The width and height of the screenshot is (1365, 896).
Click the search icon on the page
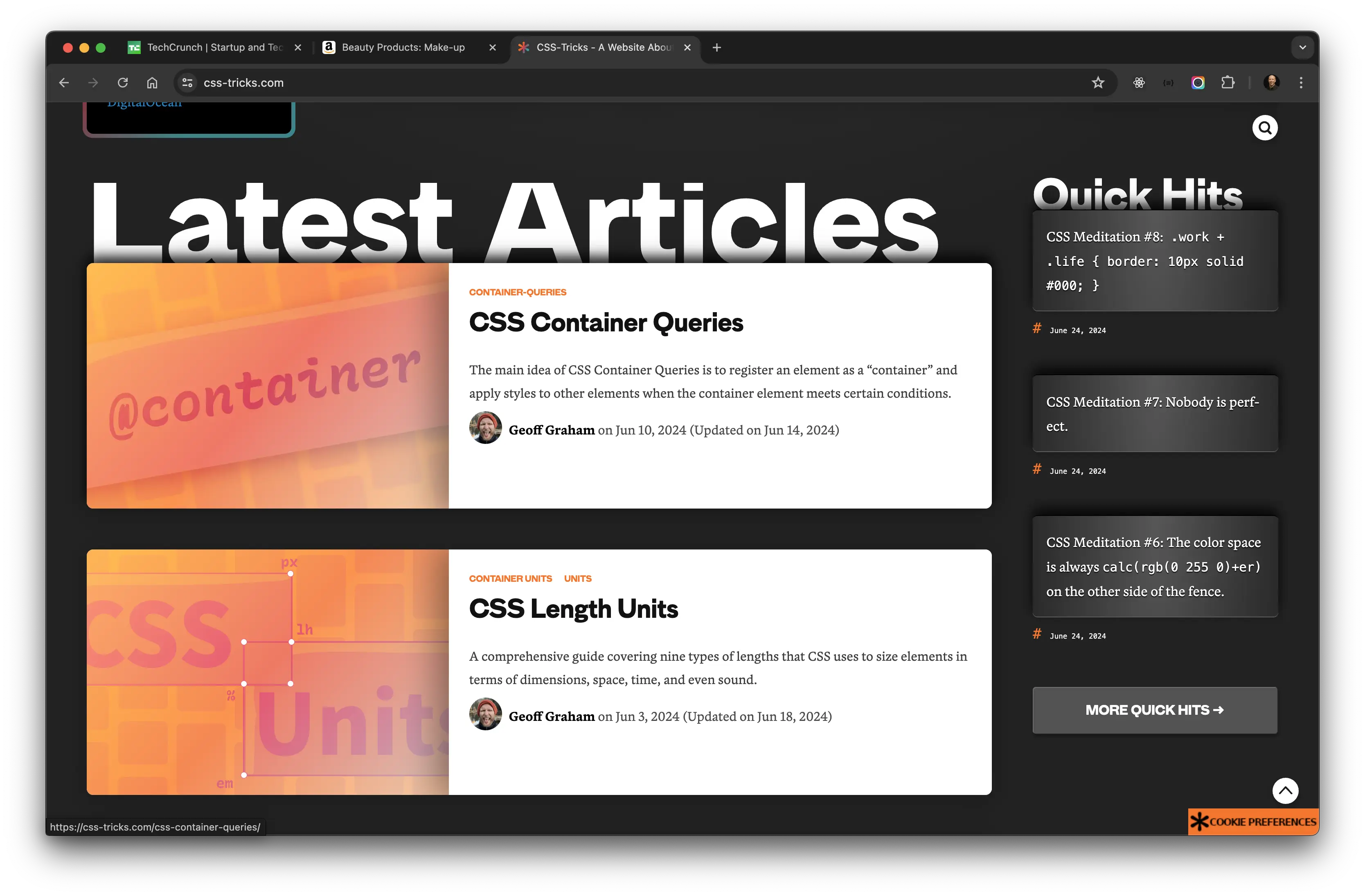[1265, 127]
